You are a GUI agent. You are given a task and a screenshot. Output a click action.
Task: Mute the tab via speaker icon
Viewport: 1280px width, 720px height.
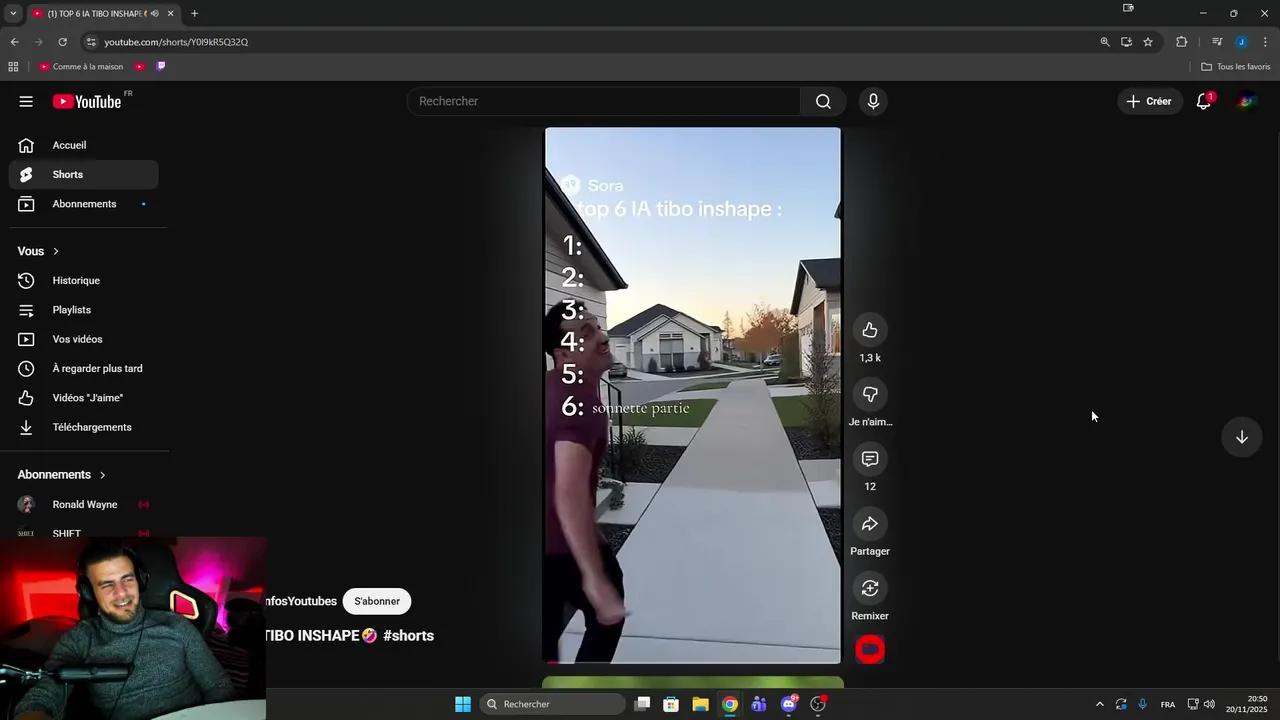click(x=154, y=14)
